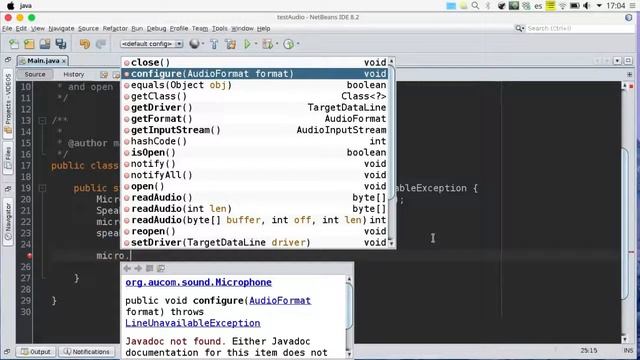Click the globe browser icon in toolbar

[194, 44]
